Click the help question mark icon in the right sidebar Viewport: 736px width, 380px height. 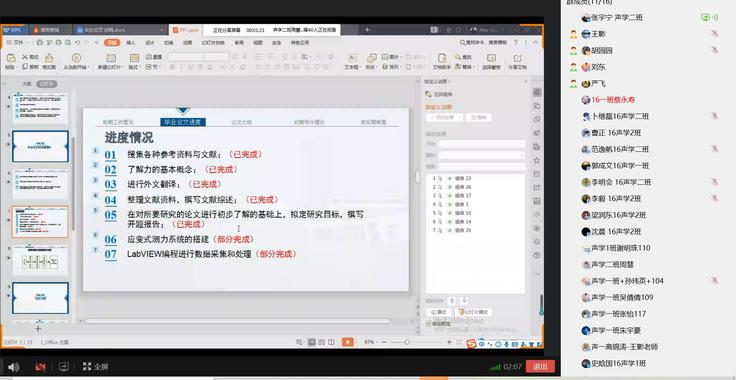point(537,256)
